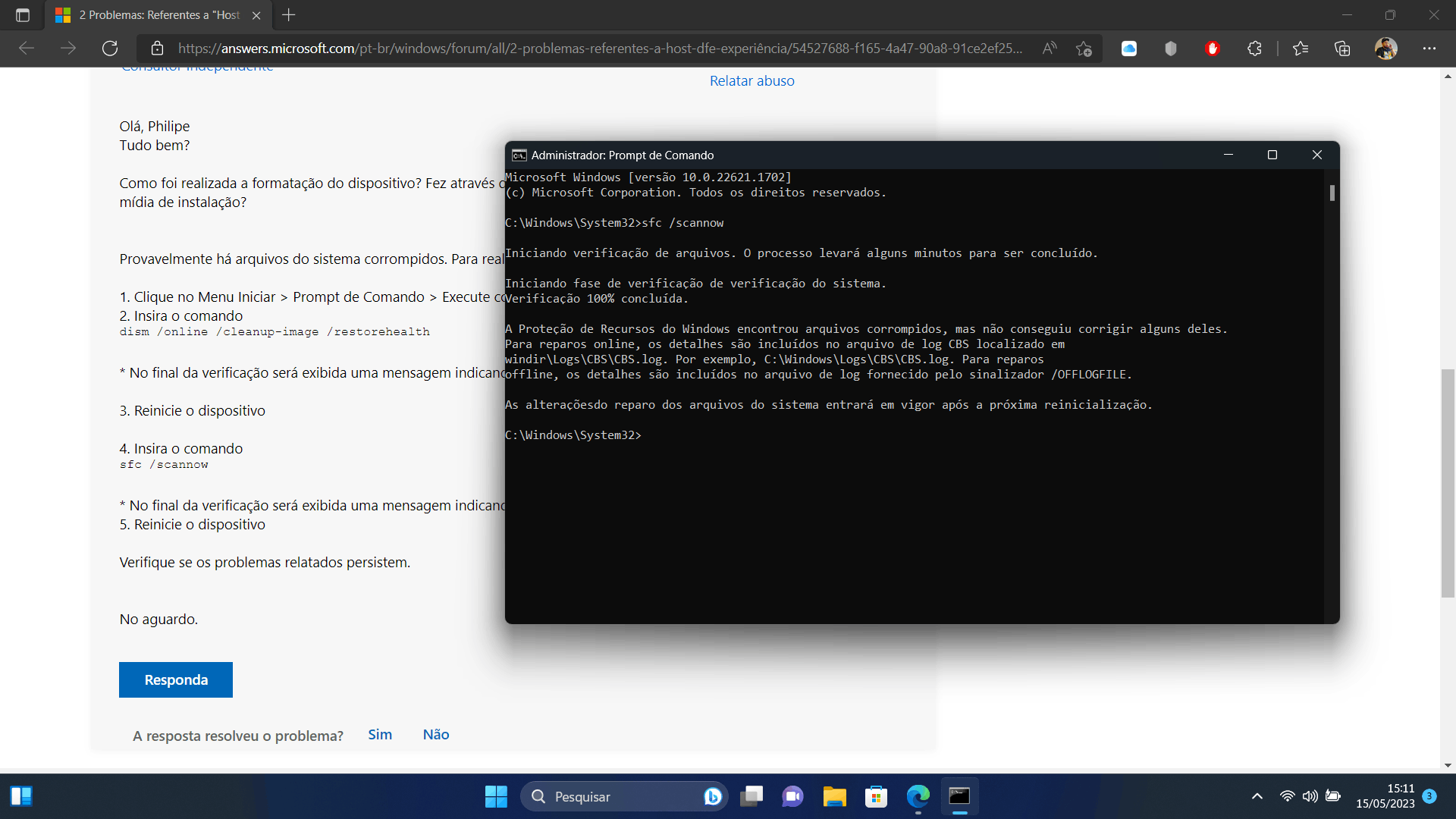Open the Read Aloud icon in address bar
This screenshot has height=819, width=1456.
click(x=1050, y=49)
